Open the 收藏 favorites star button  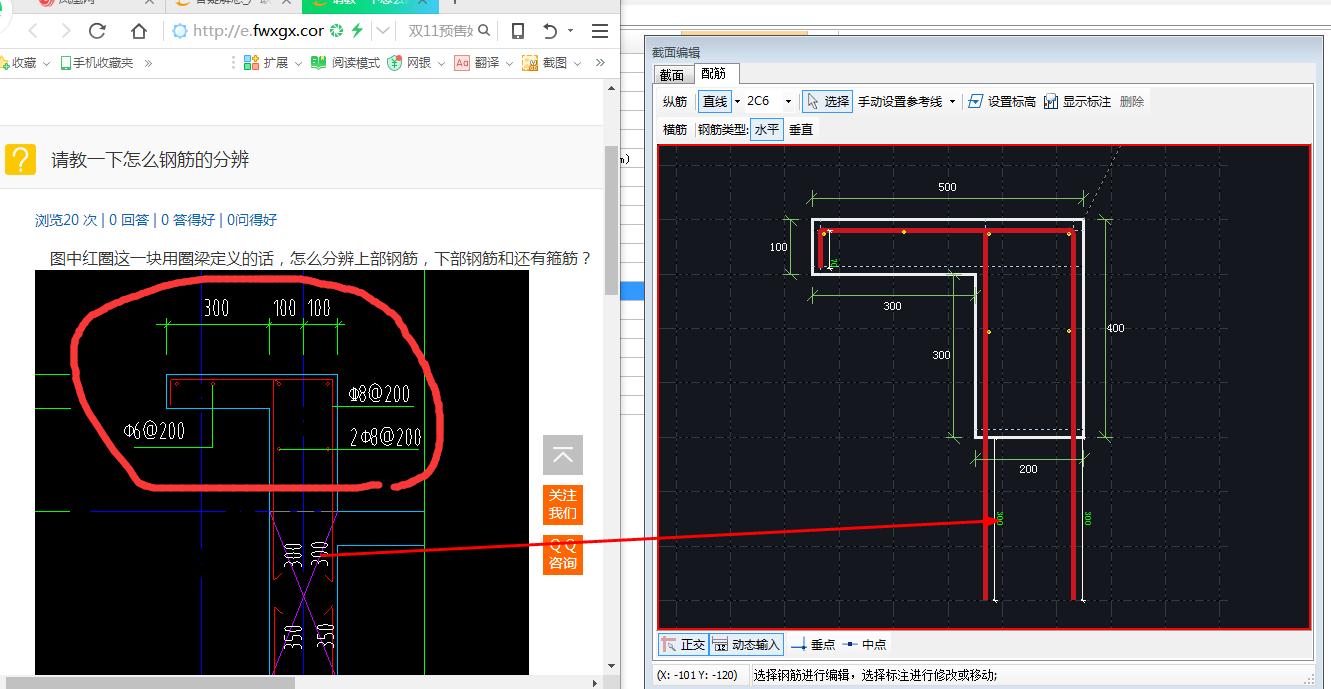coord(19,62)
